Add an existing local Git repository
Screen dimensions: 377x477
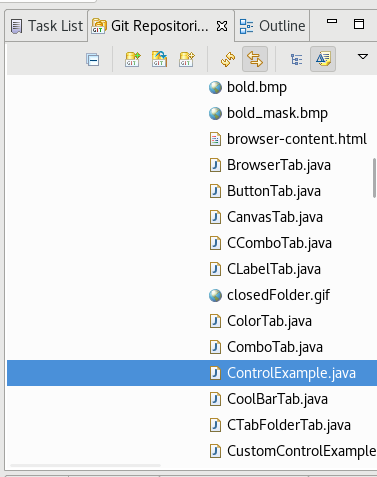click(x=133, y=59)
